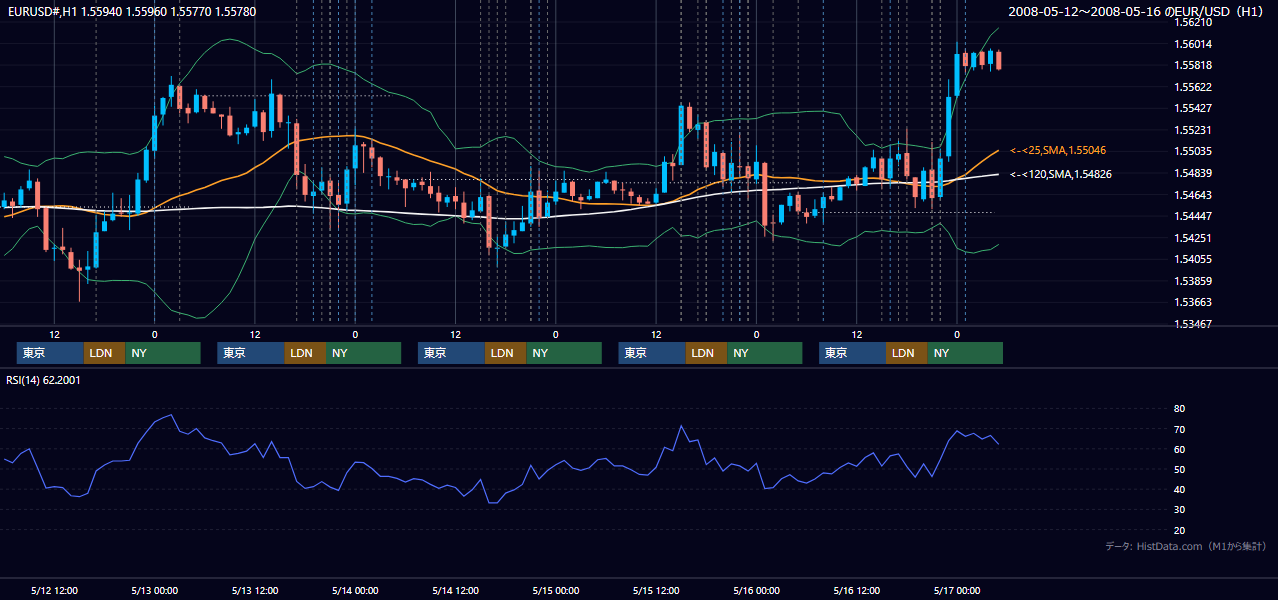Click the RSI level 80 label
Viewport: 1278px width, 600px height.
pos(1179,409)
